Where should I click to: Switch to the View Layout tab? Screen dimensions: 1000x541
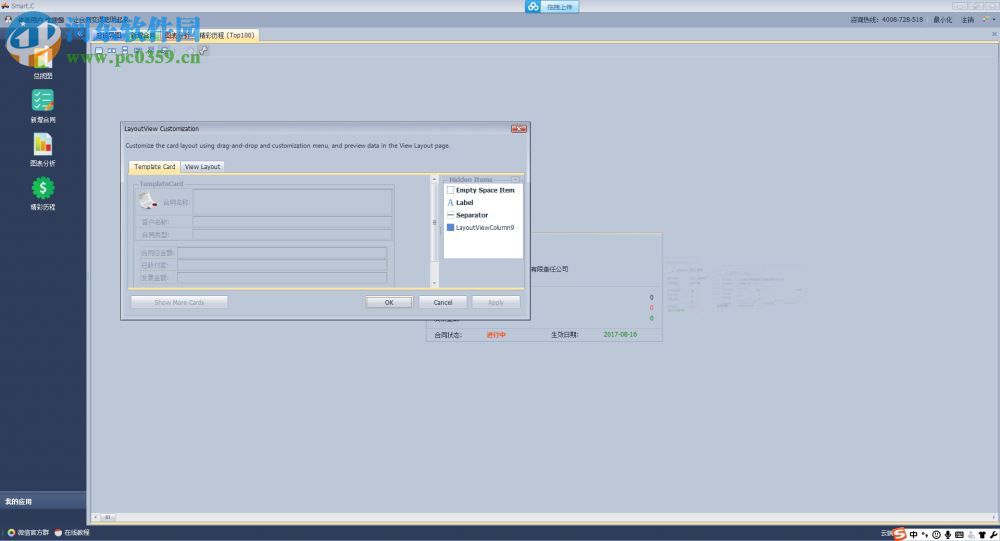pos(202,167)
